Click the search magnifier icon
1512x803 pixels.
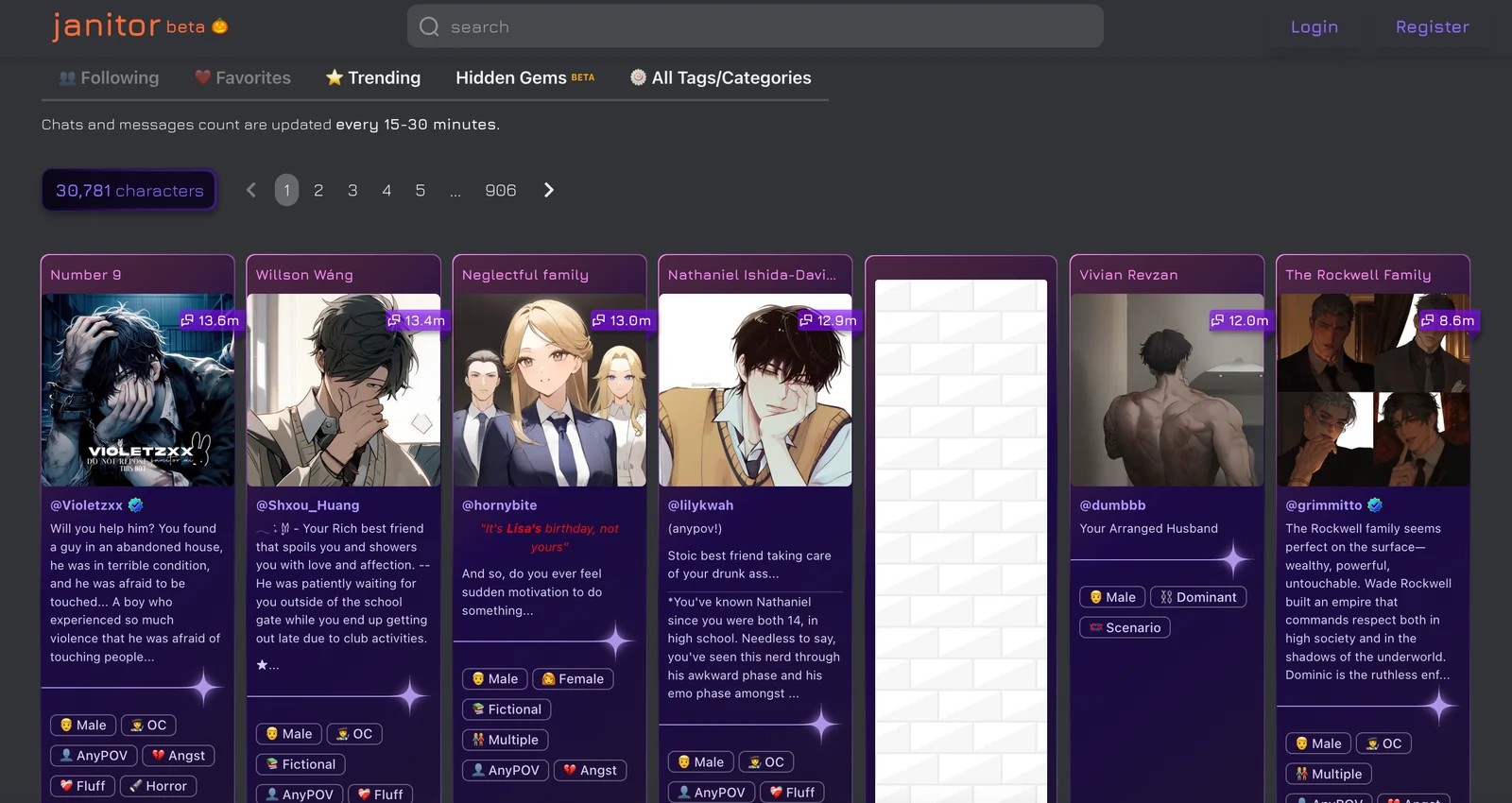[x=429, y=26]
